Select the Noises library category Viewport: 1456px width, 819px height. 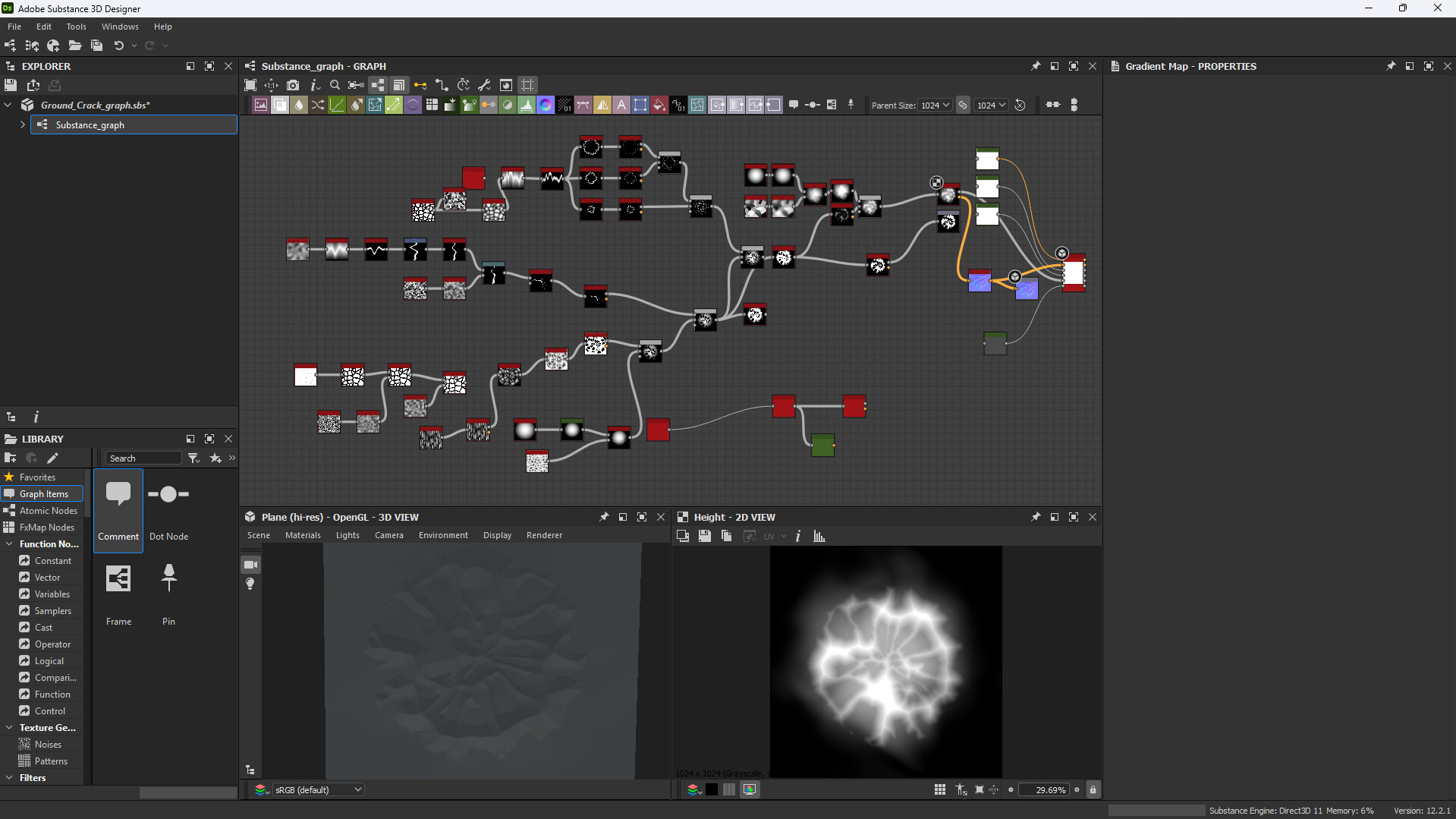(48, 745)
